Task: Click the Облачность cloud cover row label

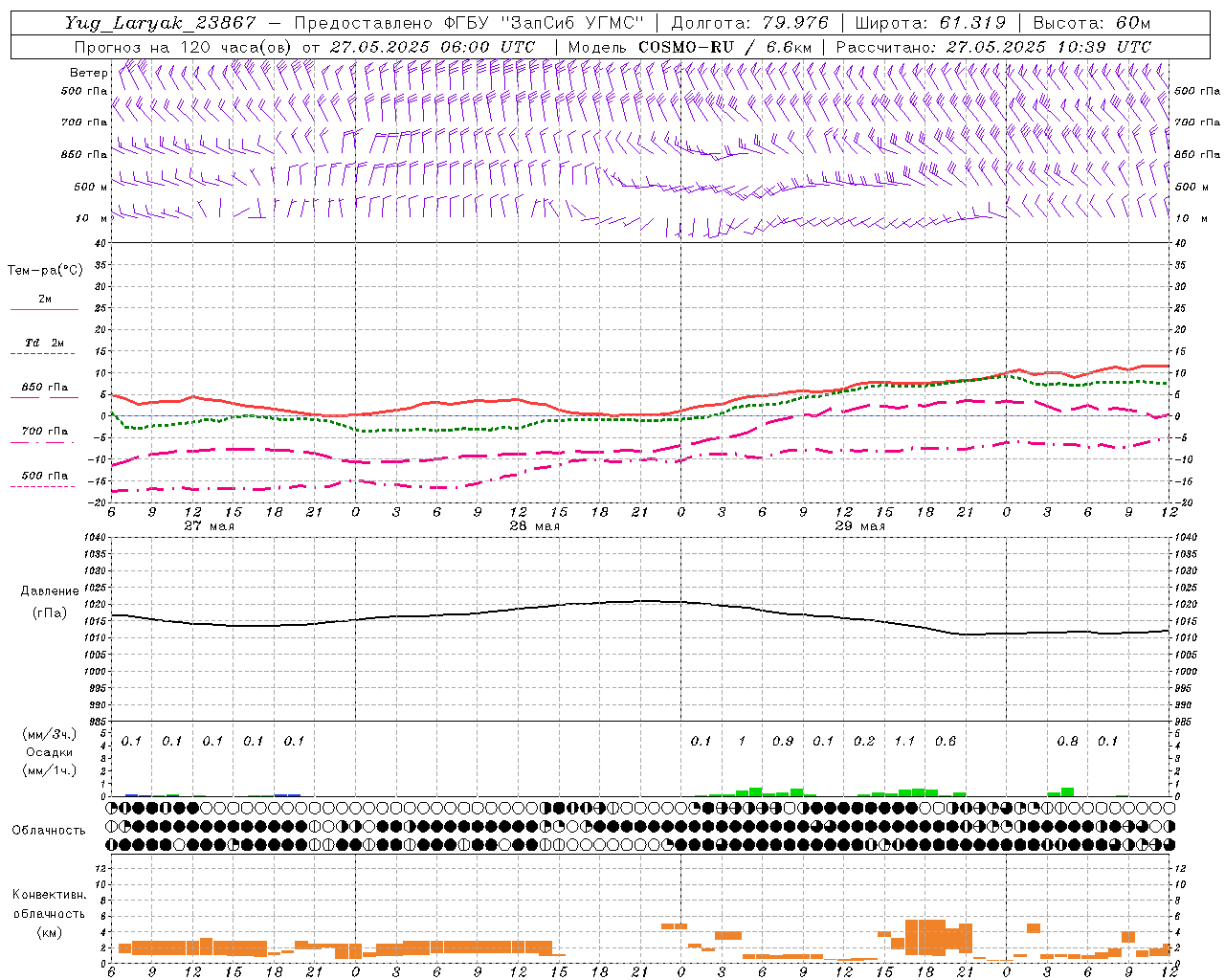Action: 49,831
